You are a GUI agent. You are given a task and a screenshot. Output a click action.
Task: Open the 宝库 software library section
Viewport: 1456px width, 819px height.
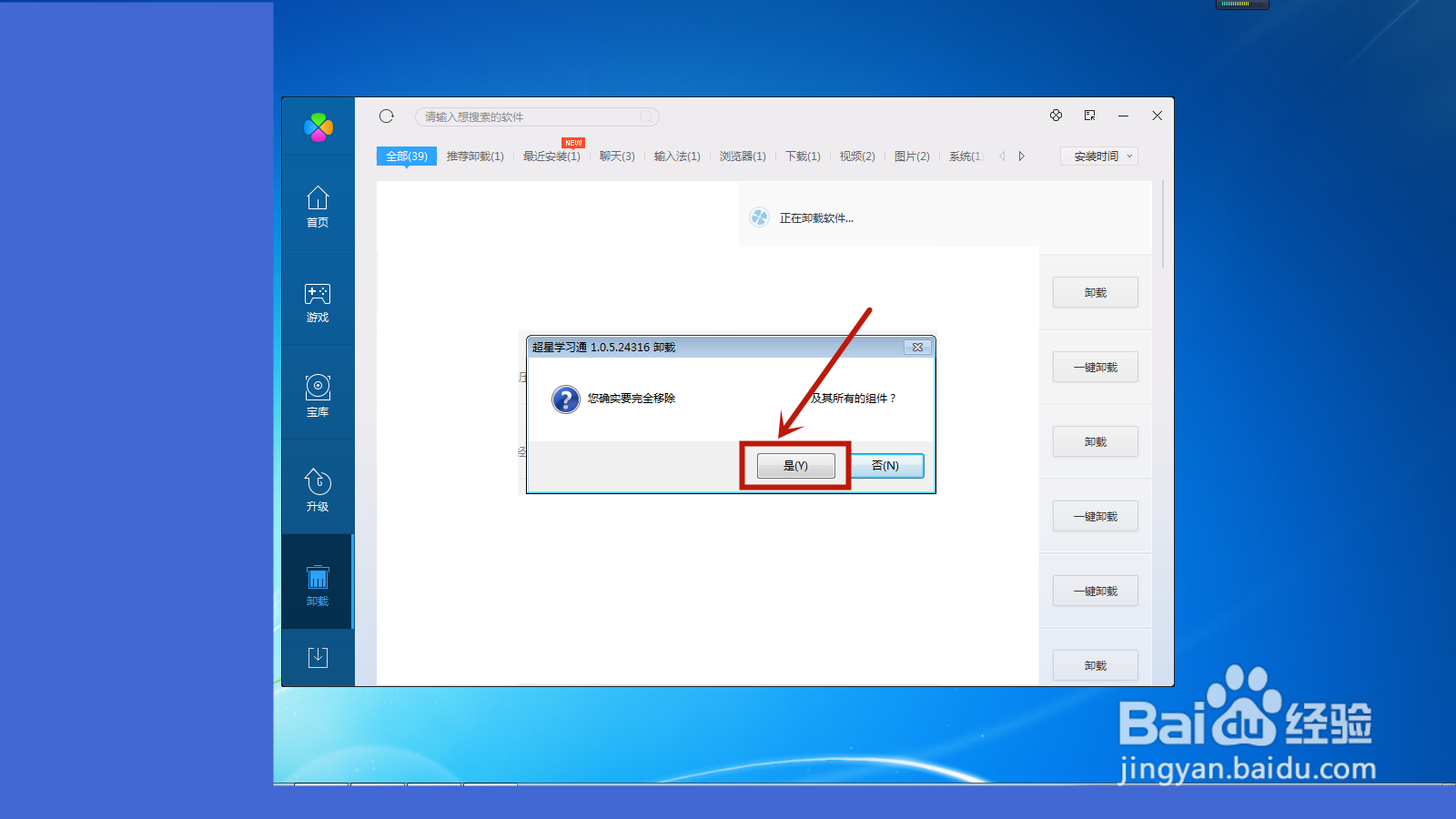(x=318, y=396)
